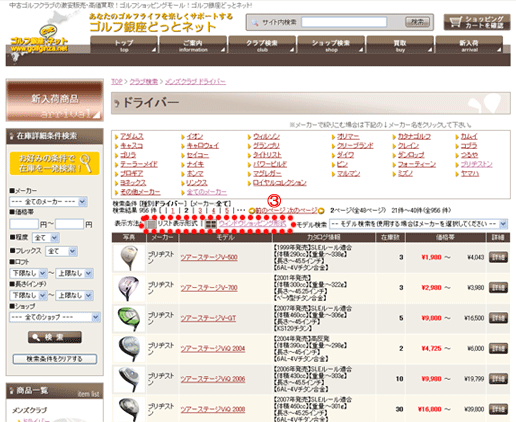Open the ツアーステージV-GT model link

pos(208,318)
